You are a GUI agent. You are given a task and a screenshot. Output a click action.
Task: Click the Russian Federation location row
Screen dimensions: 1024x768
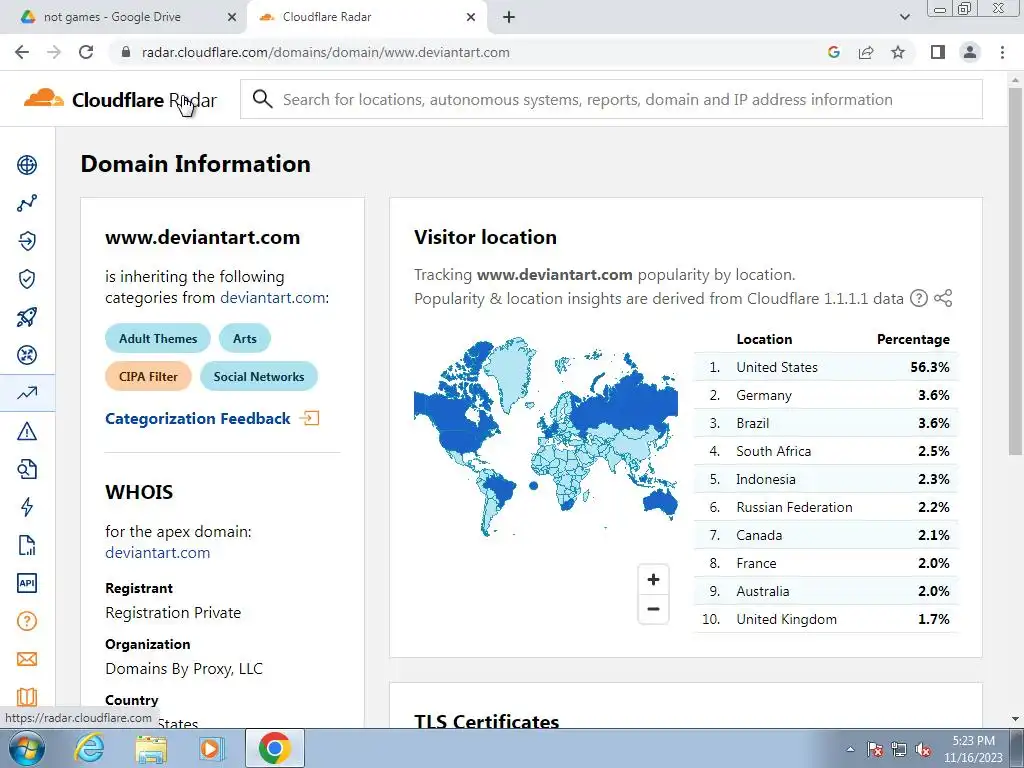point(826,507)
